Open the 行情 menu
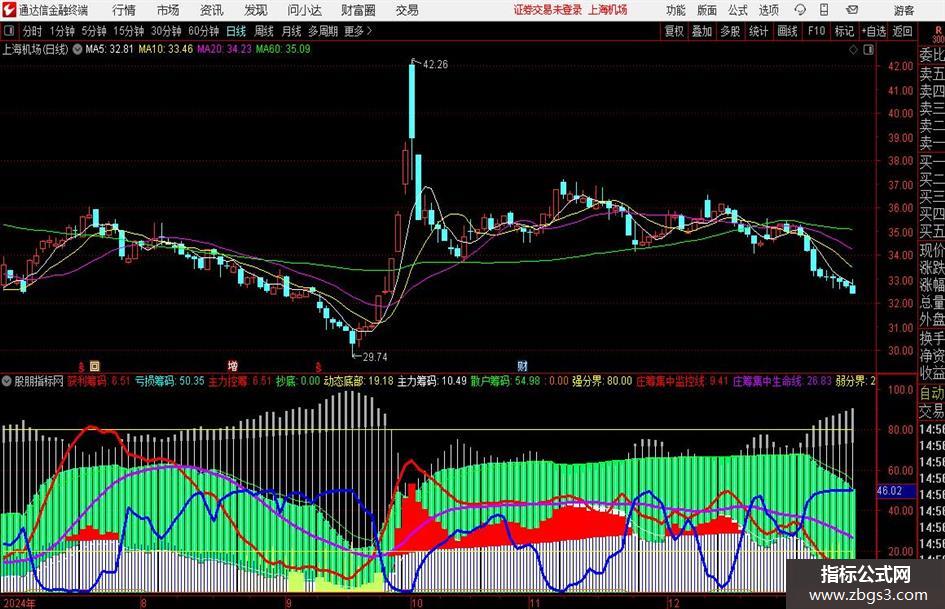Screen dimensions: 945x609 tap(124, 10)
